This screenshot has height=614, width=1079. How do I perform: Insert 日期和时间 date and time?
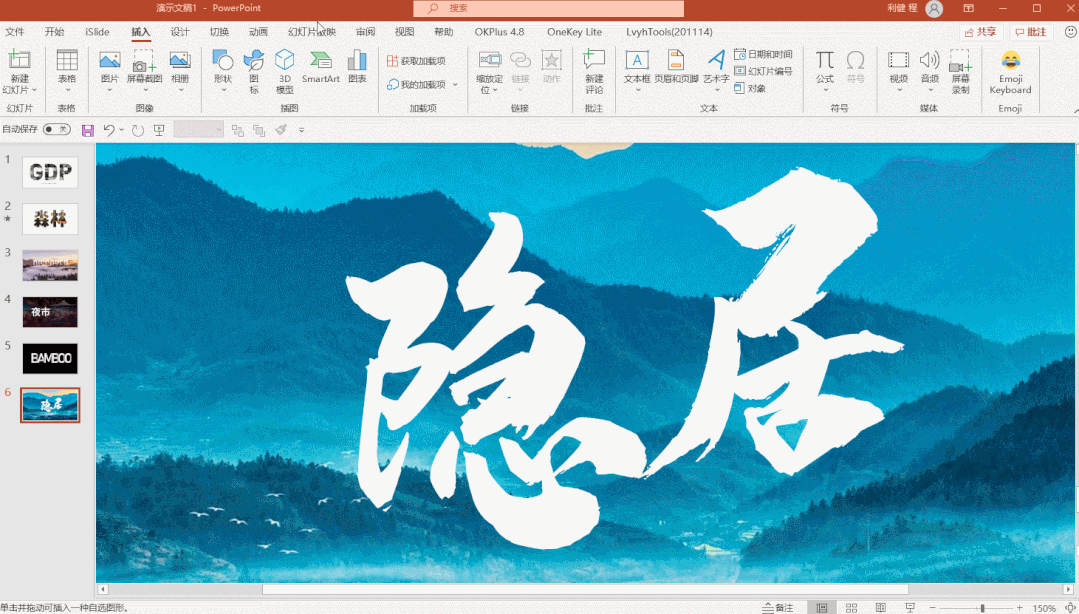click(x=763, y=54)
